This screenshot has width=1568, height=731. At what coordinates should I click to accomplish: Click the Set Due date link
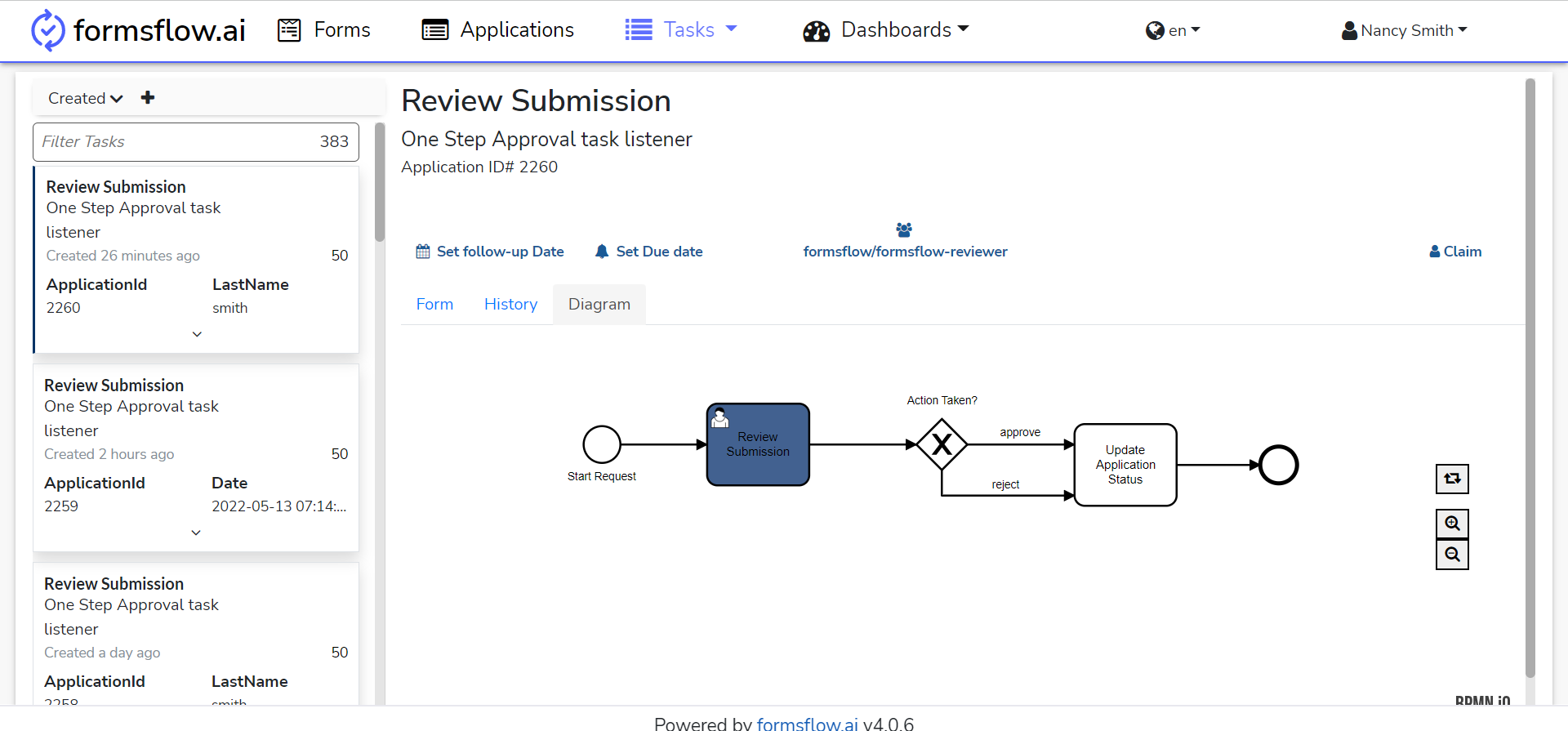pos(659,252)
